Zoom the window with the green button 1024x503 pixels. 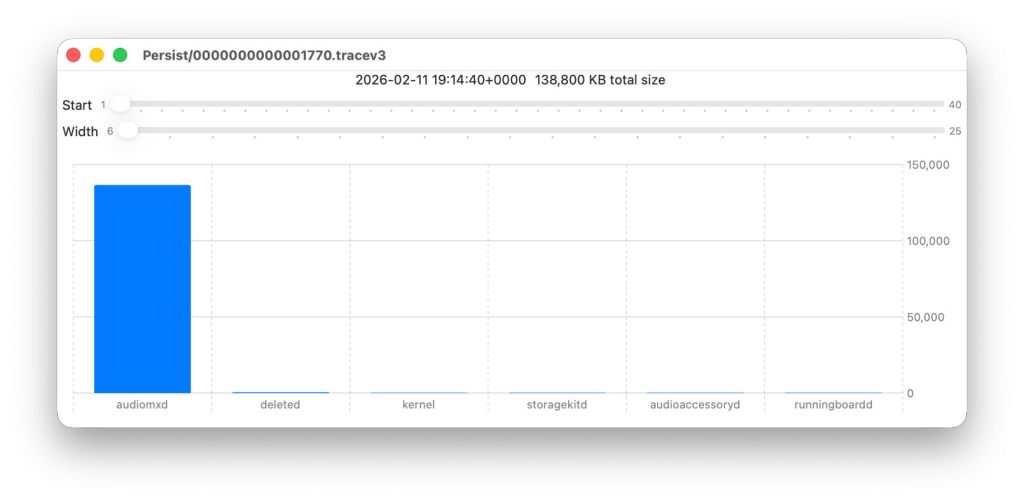tap(120, 55)
